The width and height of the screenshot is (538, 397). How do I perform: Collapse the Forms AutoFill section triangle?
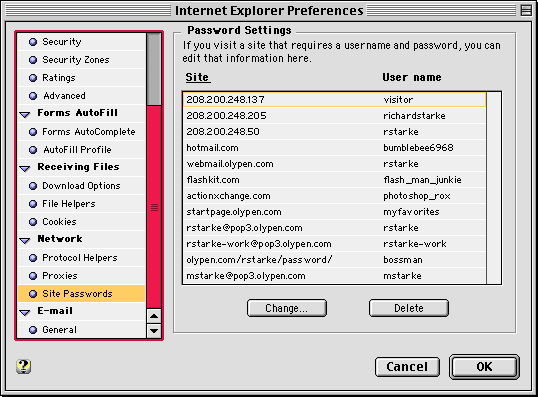coord(25,114)
